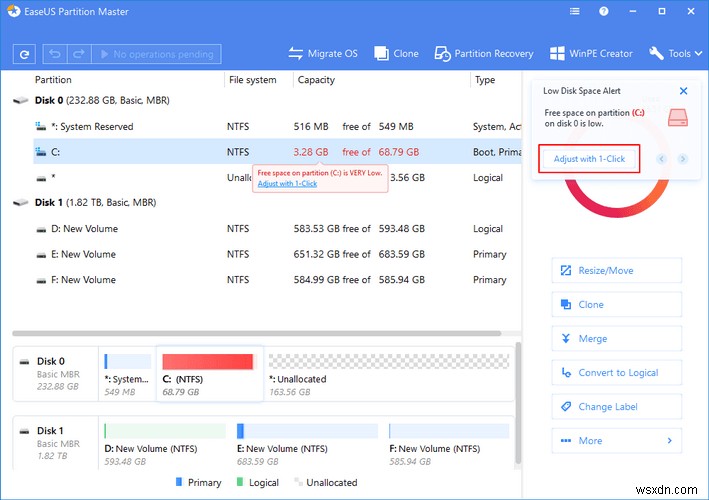
Task: Select E: New Volume row
Action: [277, 254]
